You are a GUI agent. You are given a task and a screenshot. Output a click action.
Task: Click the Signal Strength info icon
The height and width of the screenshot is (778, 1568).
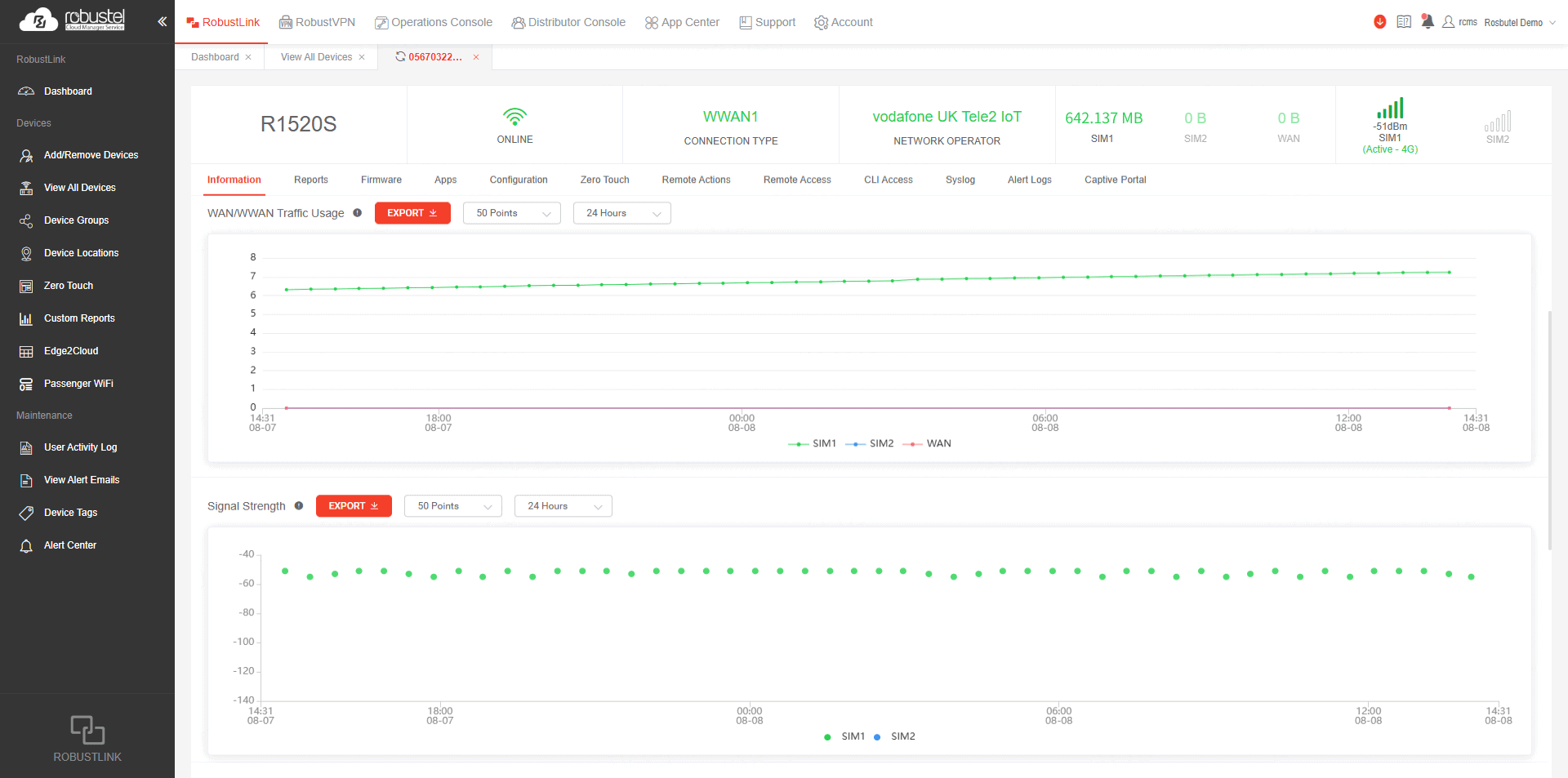click(299, 506)
